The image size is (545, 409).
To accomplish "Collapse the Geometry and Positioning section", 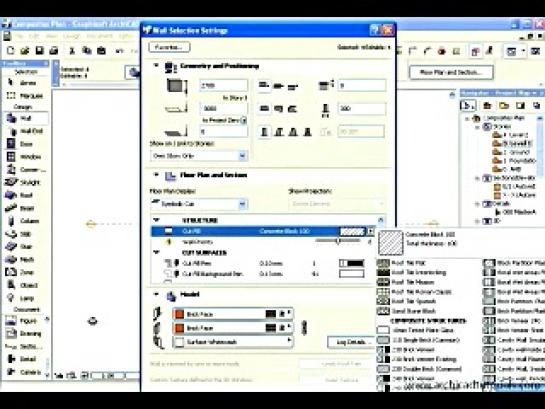I will [156, 65].
